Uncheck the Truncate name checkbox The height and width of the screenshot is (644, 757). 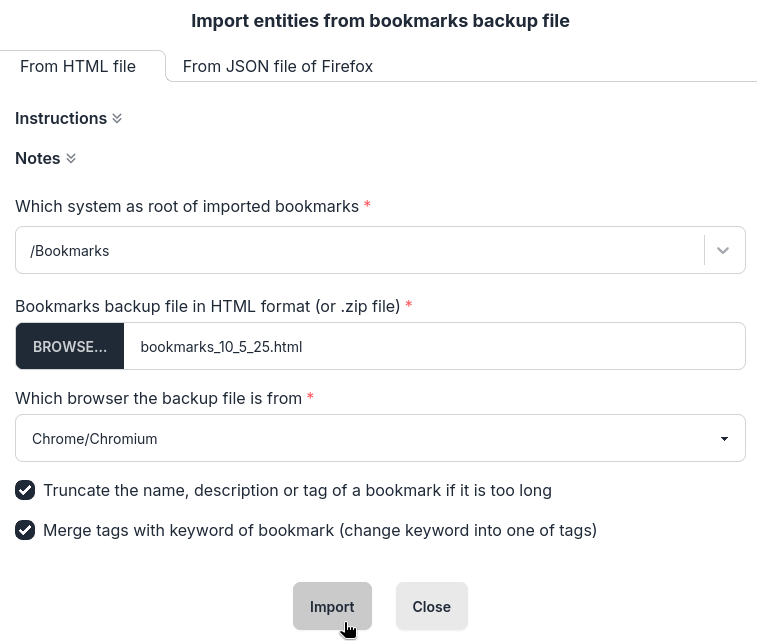pyautogui.click(x=25, y=490)
